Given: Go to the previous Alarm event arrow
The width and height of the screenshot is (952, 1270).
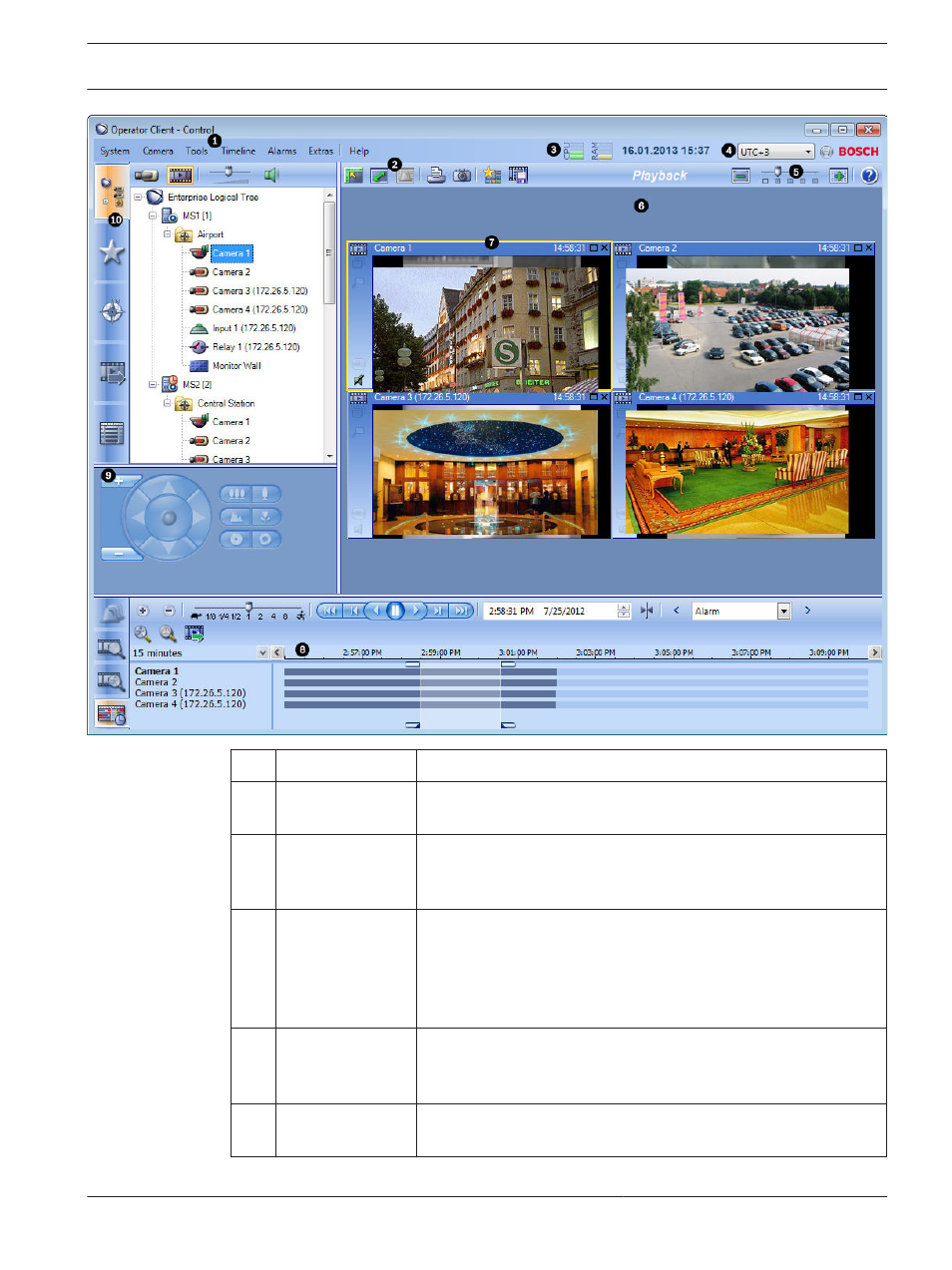Looking at the screenshot, I should (677, 611).
